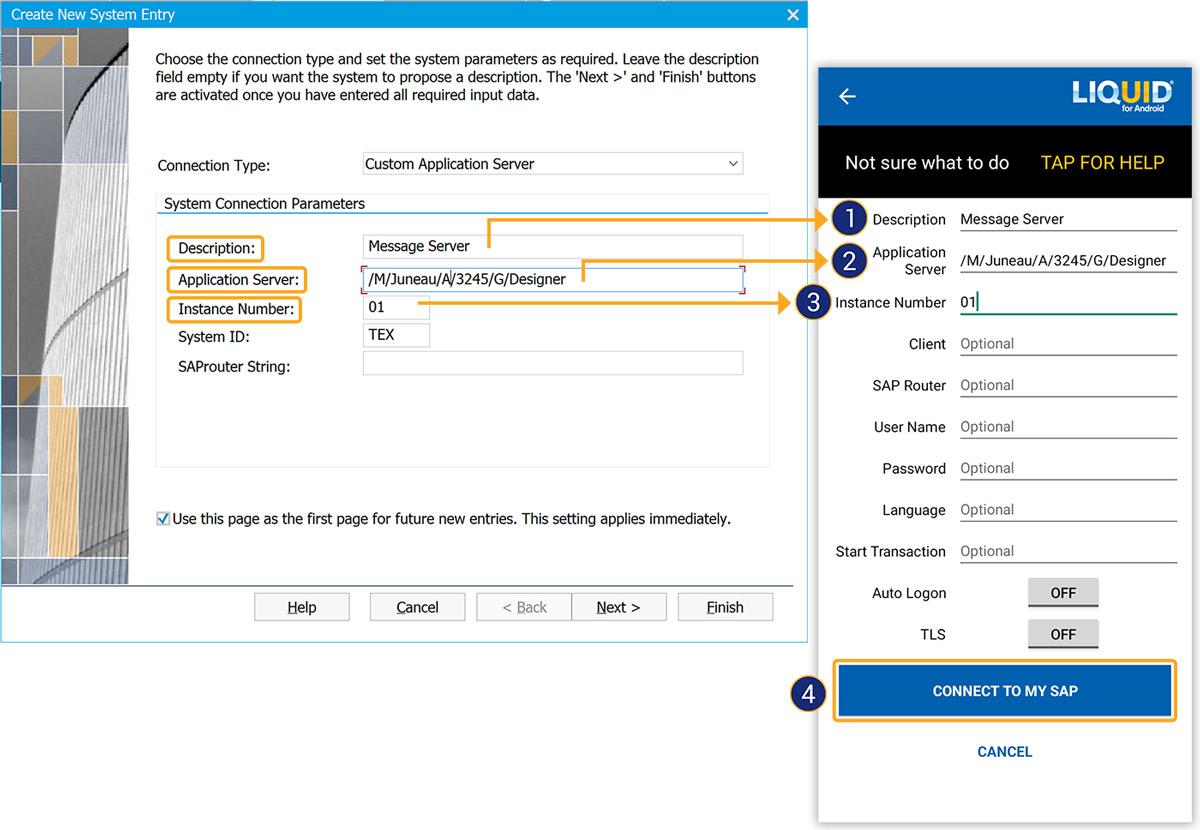Click the Finish button
Image resolution: width=1200 pixels, height=830 pixels.
coord(725,607)
